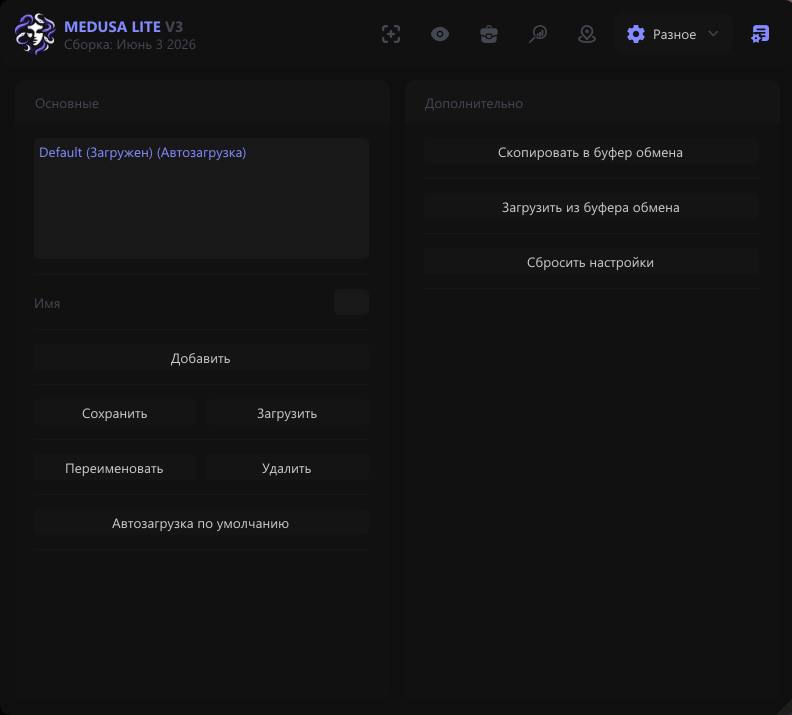Open the briefcase inventory tab icon
This screenshot has width=792, height=715.
pos(489,34)
